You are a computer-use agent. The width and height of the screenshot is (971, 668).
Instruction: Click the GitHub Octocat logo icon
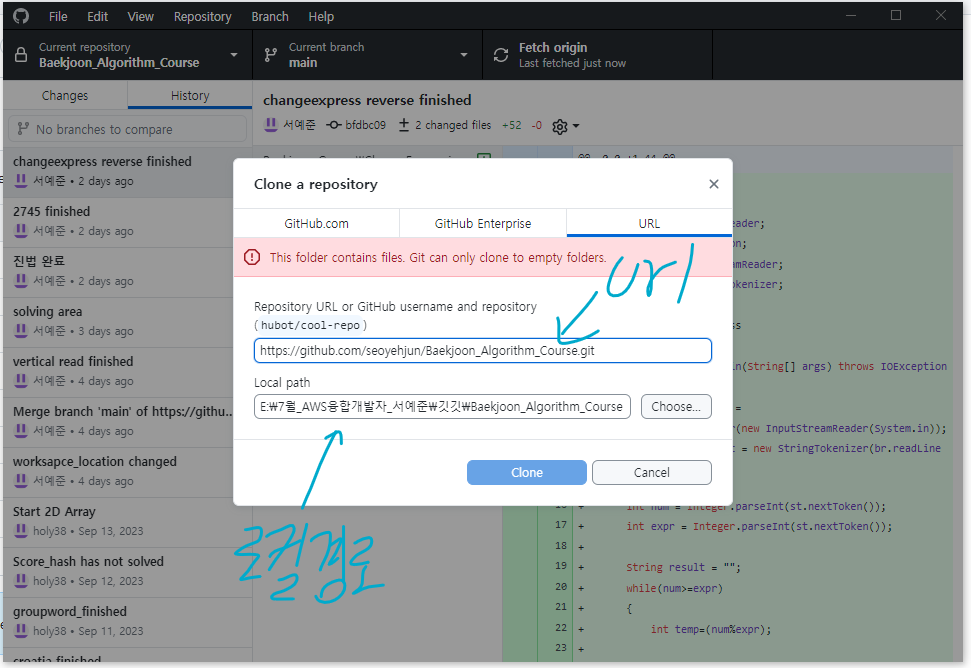click(21, 16)
